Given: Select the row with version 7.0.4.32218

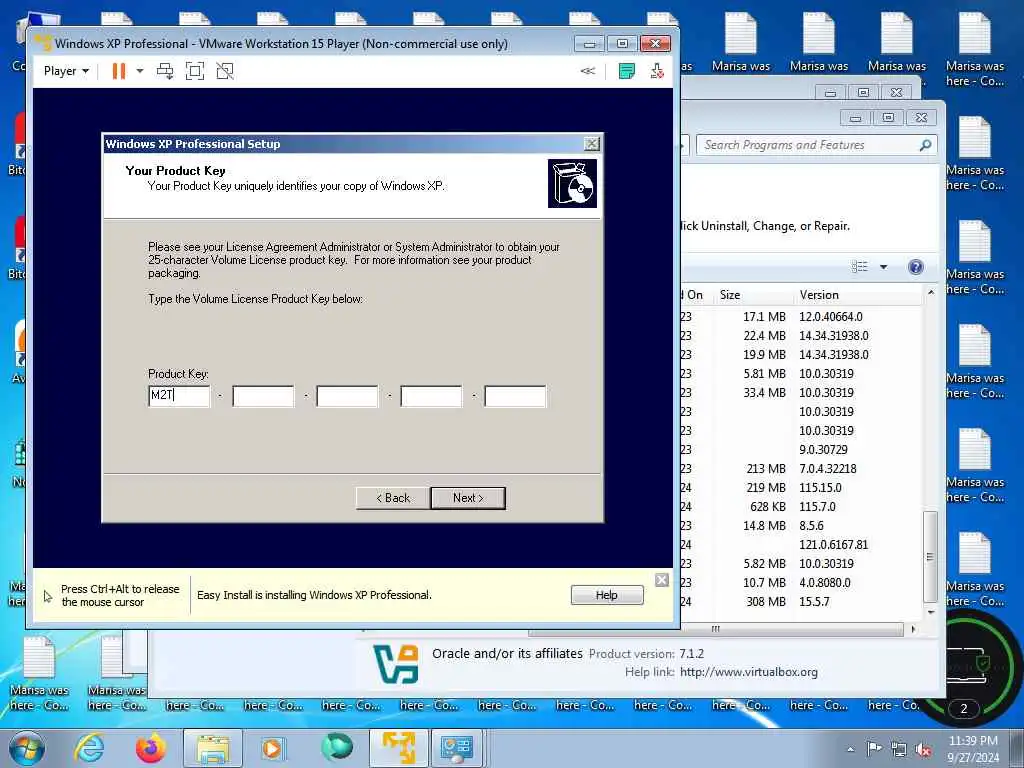Looking at the screenshot, I should coord(801,468).
